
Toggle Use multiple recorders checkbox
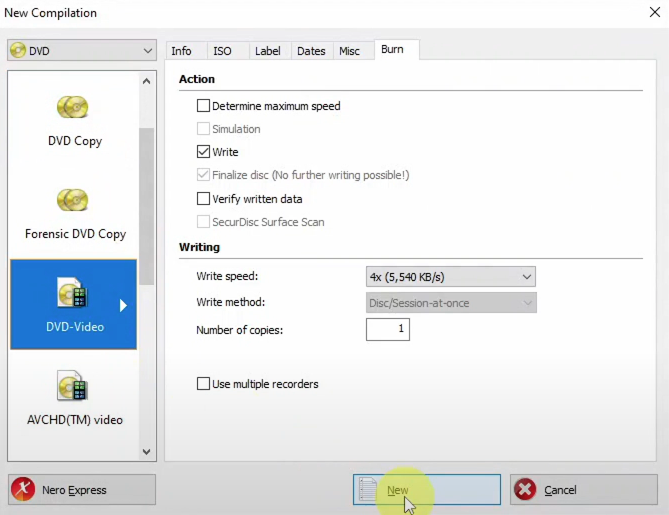point(204,384)
